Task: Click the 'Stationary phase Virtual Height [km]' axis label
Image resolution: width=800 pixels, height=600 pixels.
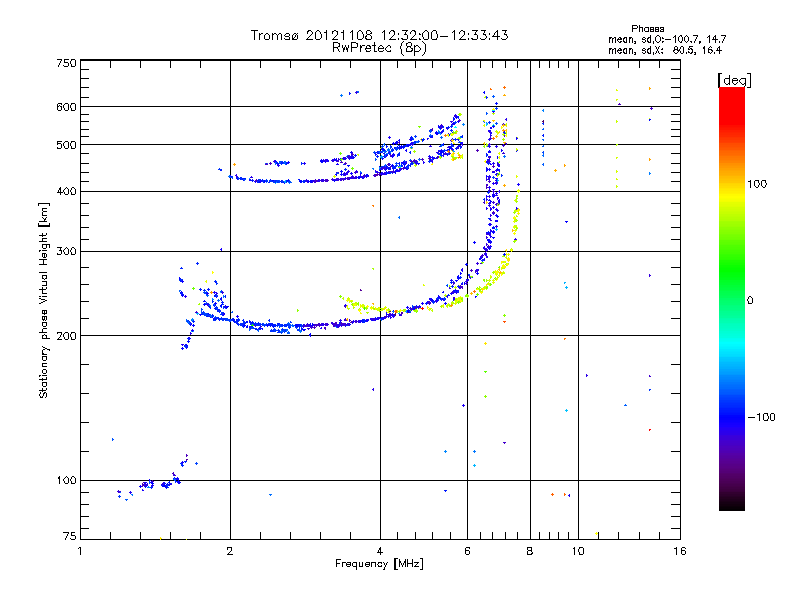Action: point(44,300)
